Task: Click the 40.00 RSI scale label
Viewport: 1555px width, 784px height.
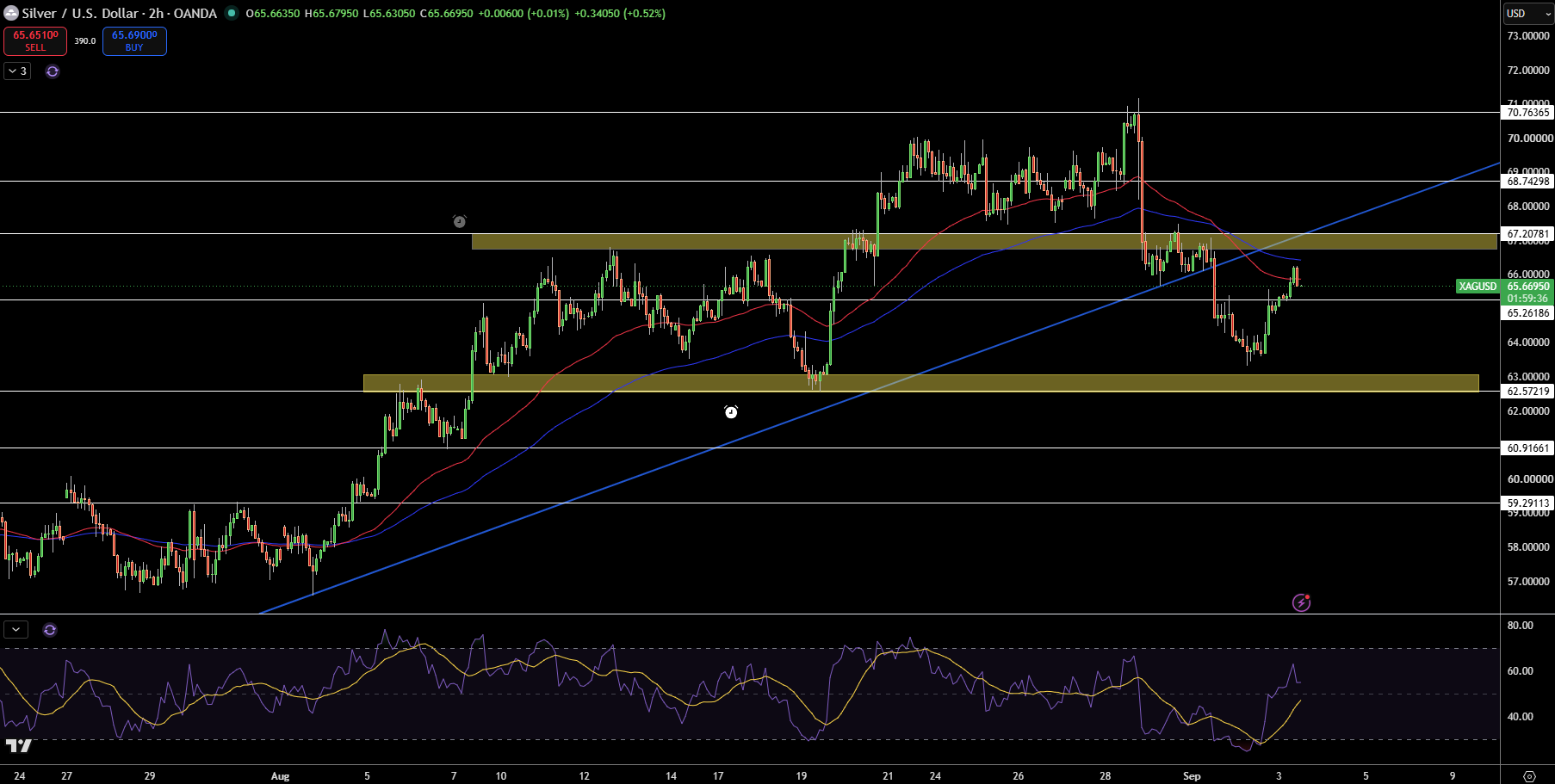Action: coord(1520,716)
